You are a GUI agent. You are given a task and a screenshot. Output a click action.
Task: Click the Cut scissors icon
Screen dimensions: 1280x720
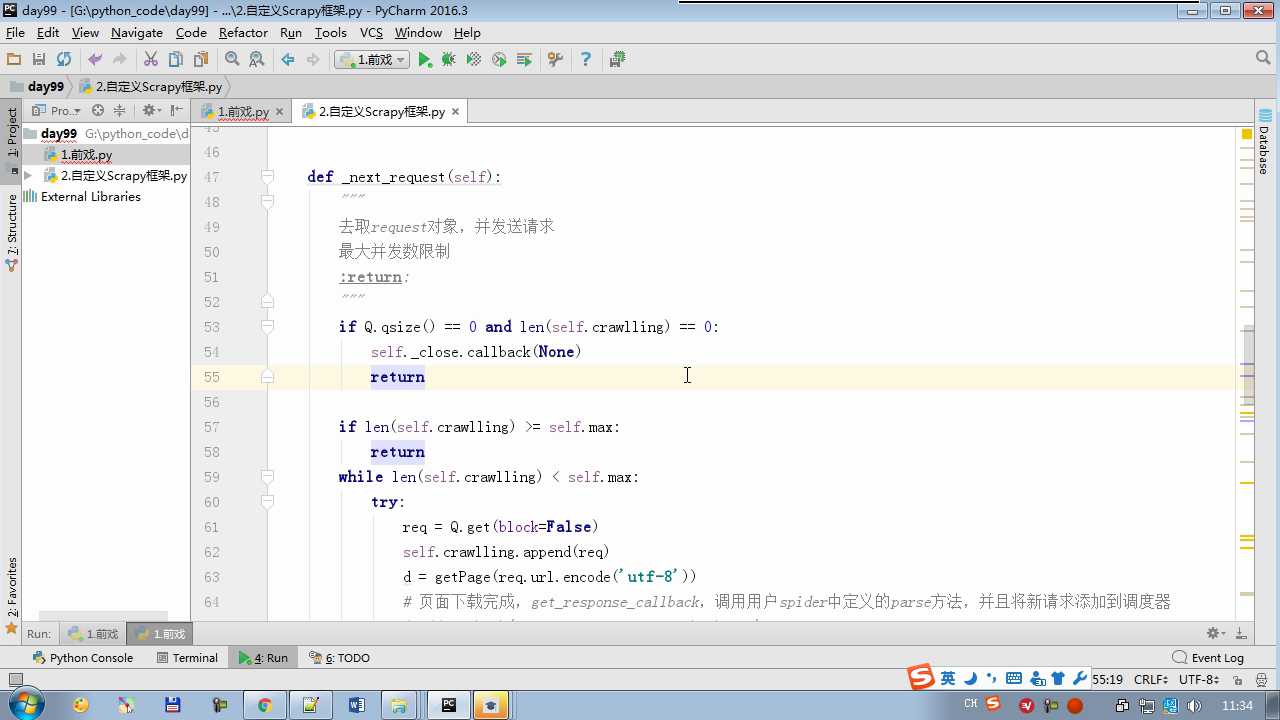pos(151,60)
